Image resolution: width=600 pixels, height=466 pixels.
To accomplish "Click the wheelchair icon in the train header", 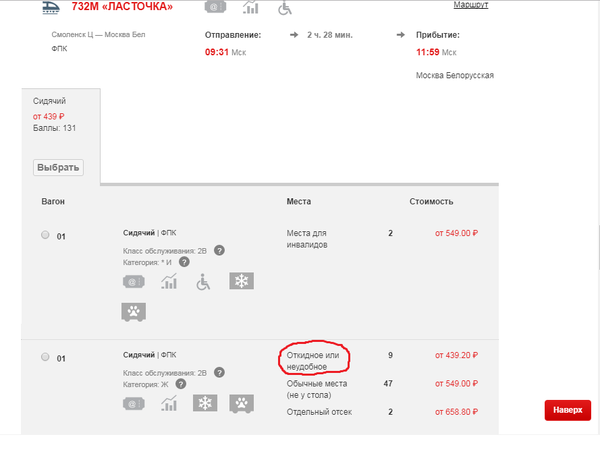I will [285, 8].
